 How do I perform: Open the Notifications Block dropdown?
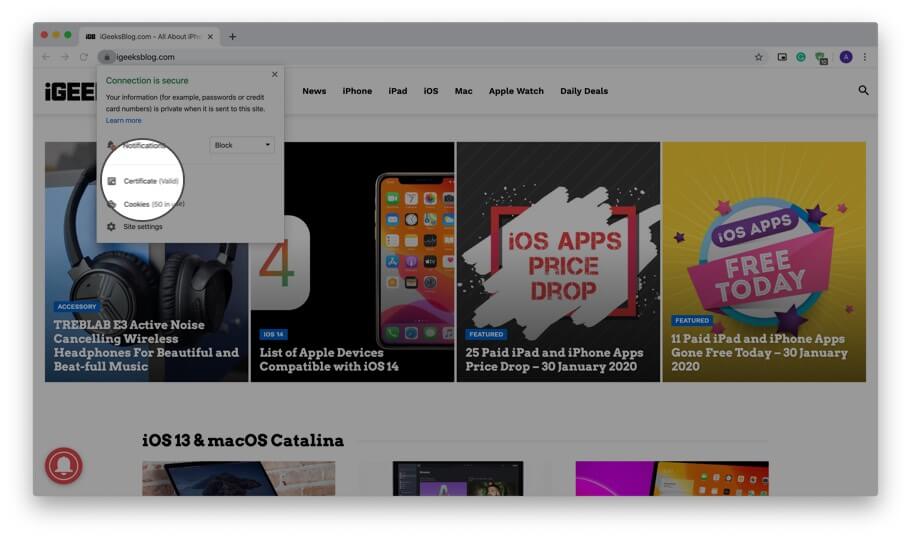coord(242,145)
